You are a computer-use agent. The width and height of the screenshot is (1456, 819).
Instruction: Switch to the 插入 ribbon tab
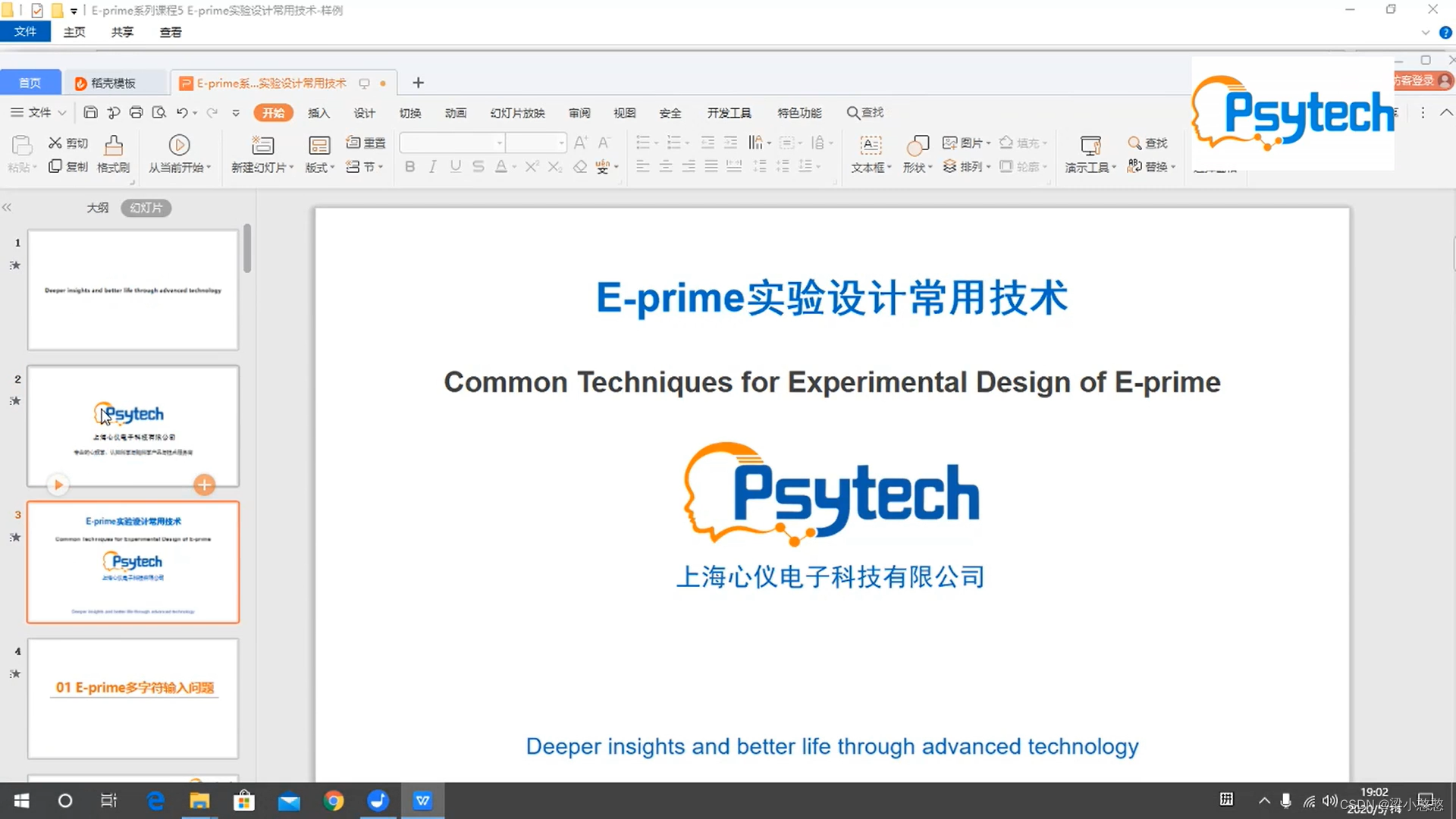(318, 112)
